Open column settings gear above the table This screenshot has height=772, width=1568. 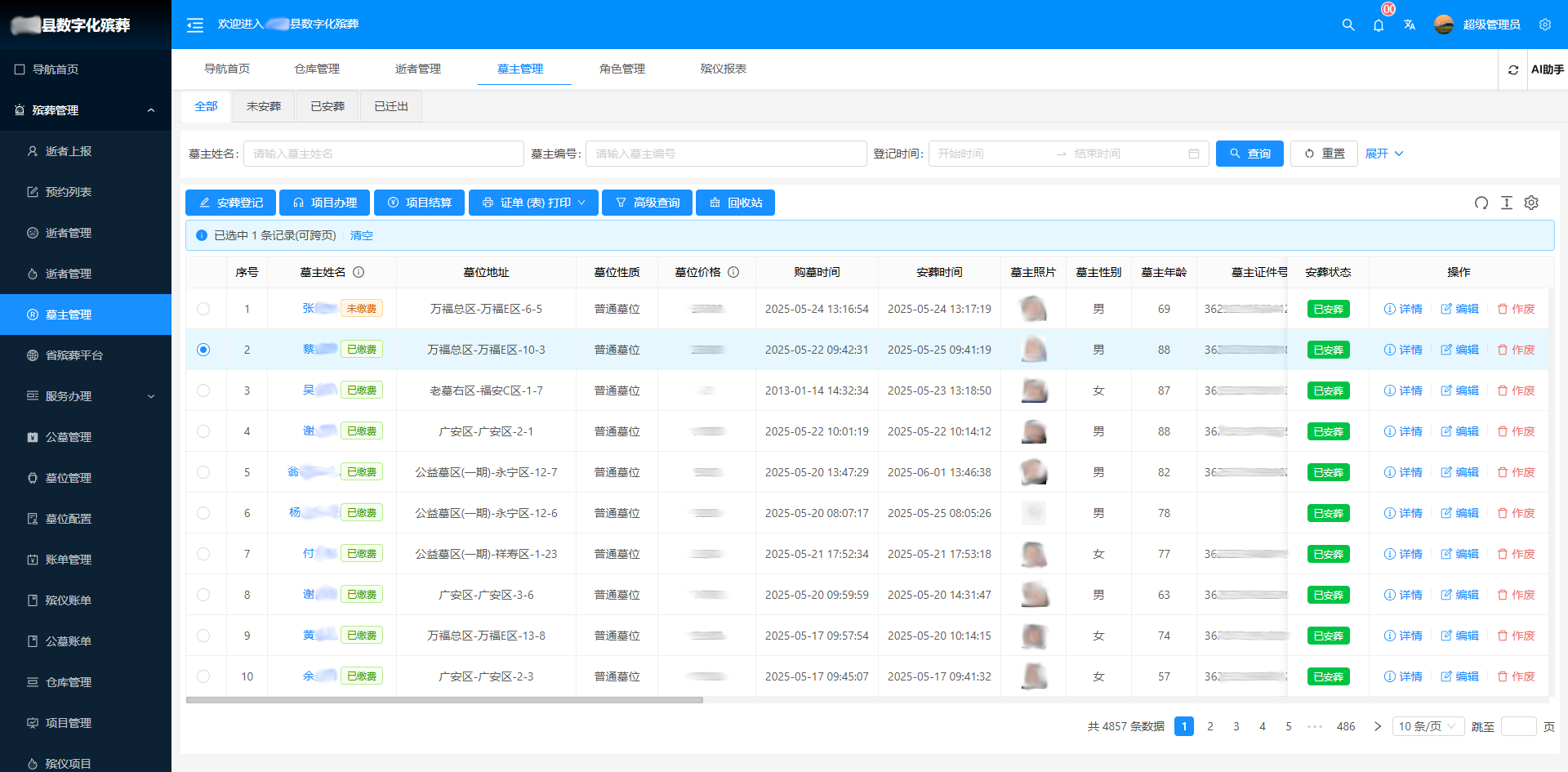tap(1531, 203)
